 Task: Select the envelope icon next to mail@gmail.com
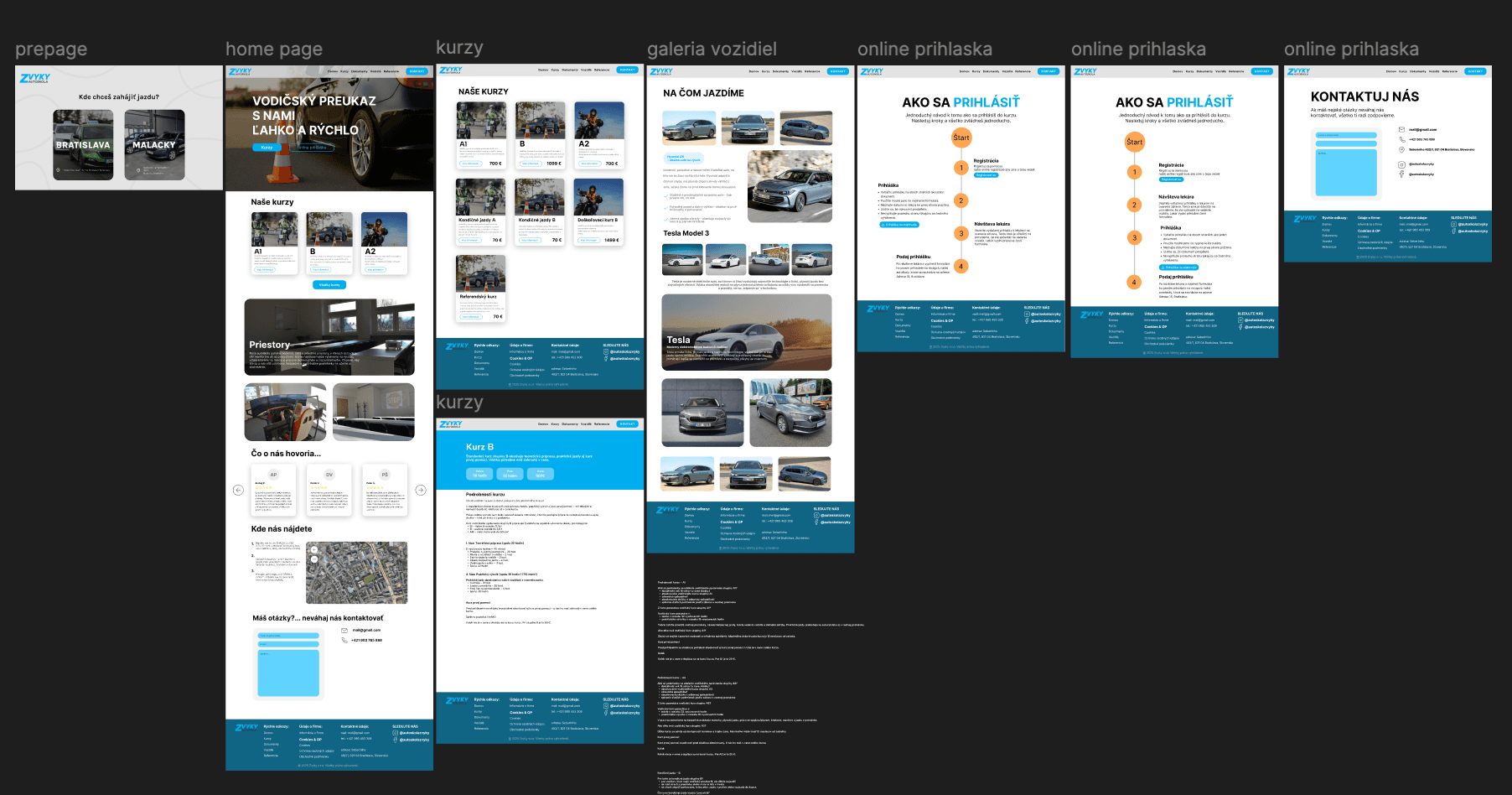tap(1401, 129)
